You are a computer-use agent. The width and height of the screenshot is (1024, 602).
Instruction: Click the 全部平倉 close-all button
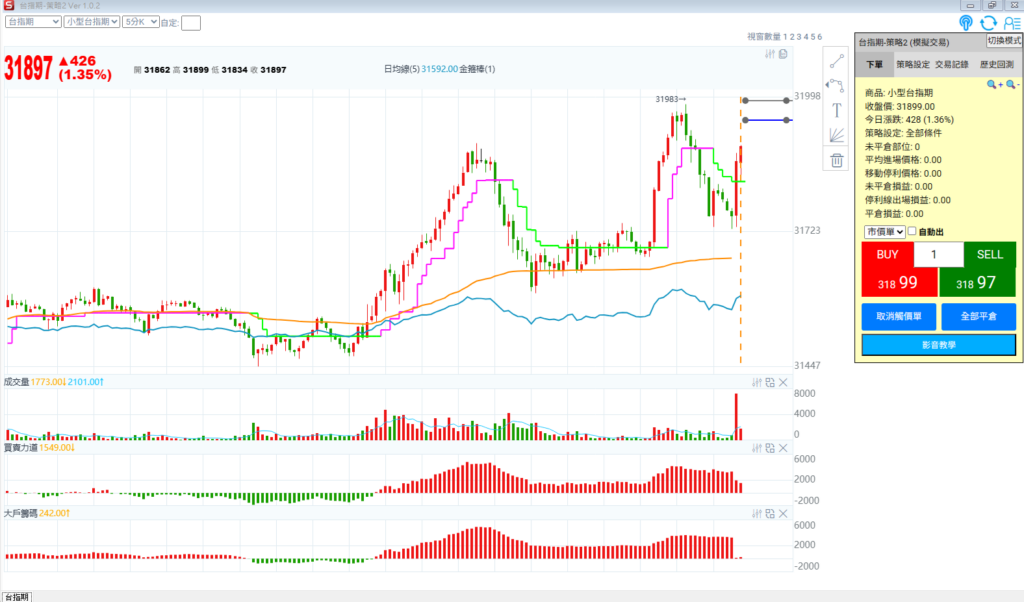click(x=978, y=317)
